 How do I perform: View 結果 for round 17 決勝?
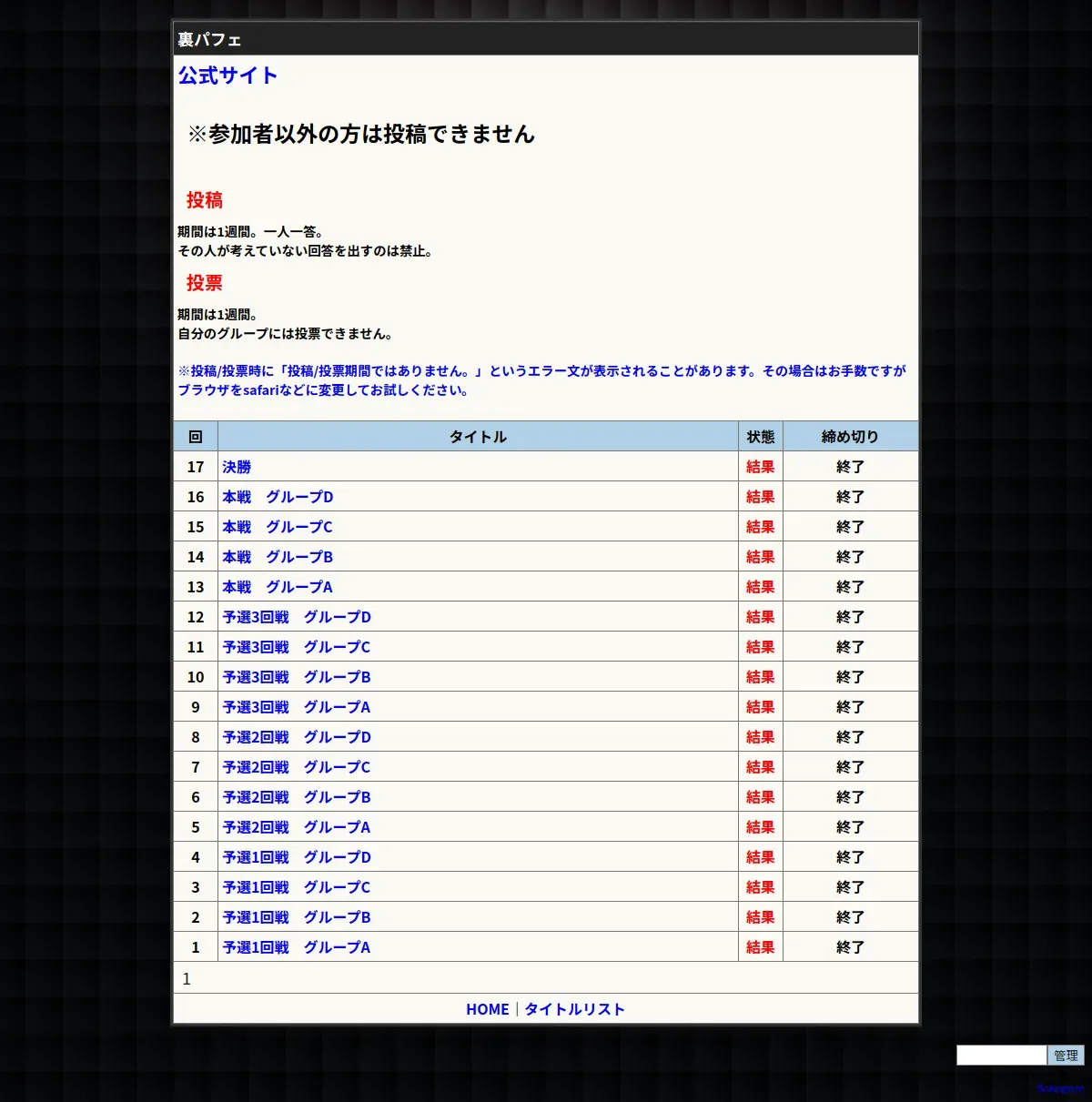click(x=761, y=467)
